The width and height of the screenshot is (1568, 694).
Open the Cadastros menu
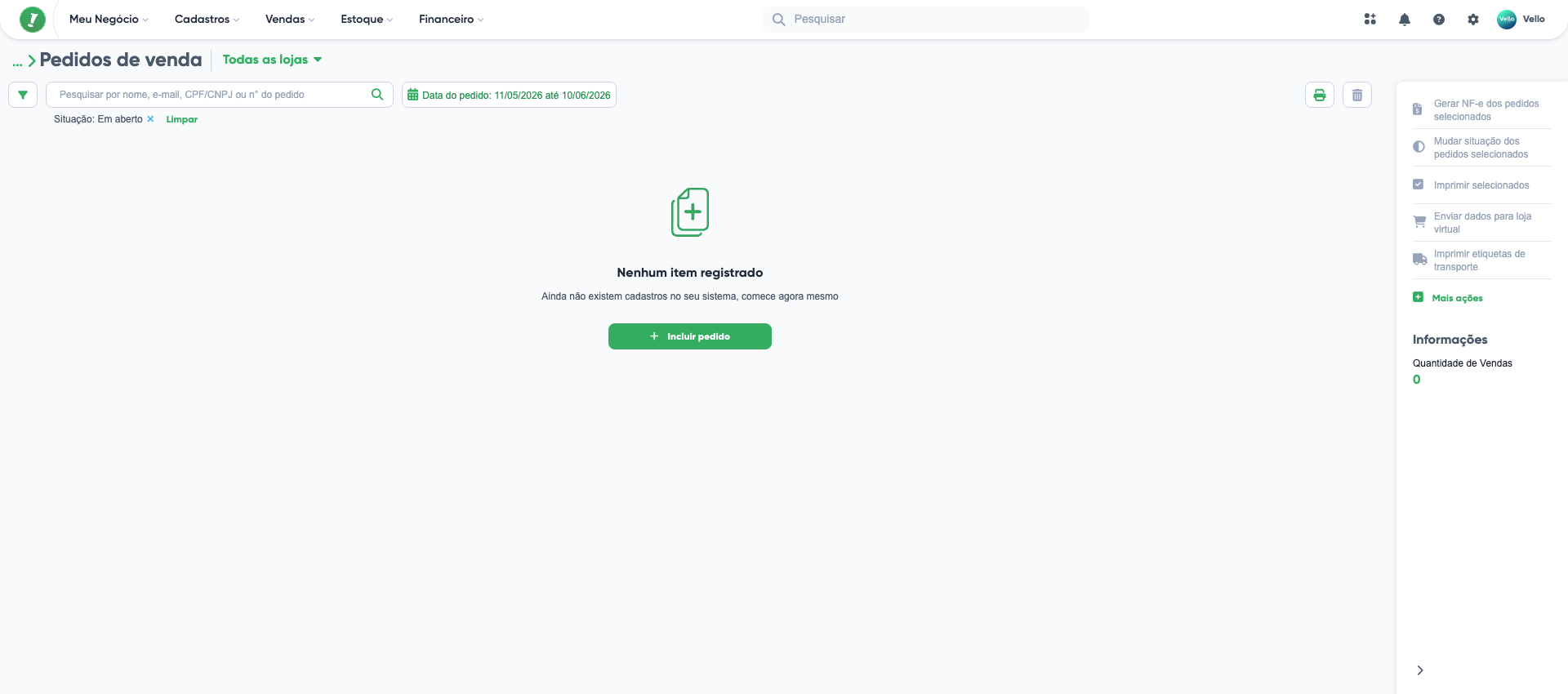pos(207,19)
